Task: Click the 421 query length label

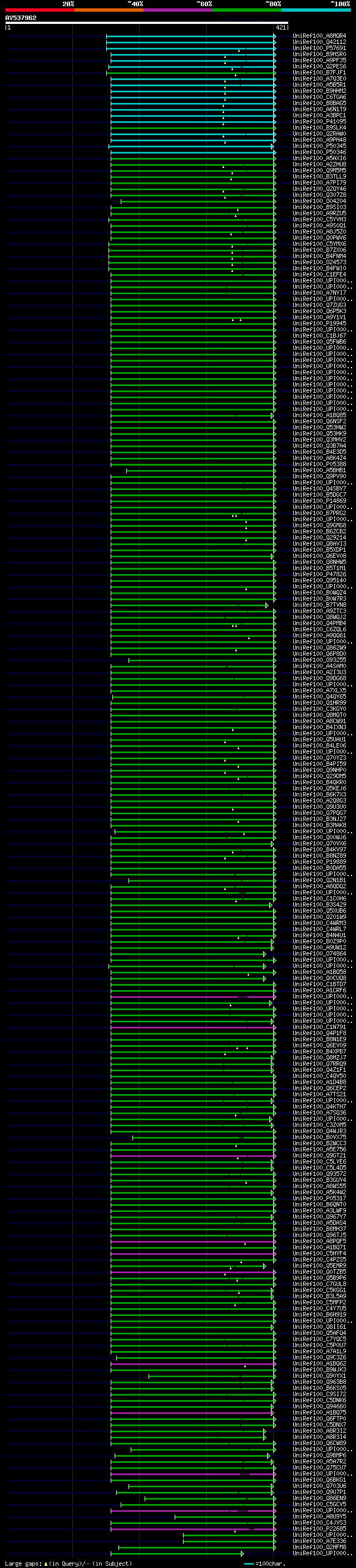Action: (x=281, y=27)
